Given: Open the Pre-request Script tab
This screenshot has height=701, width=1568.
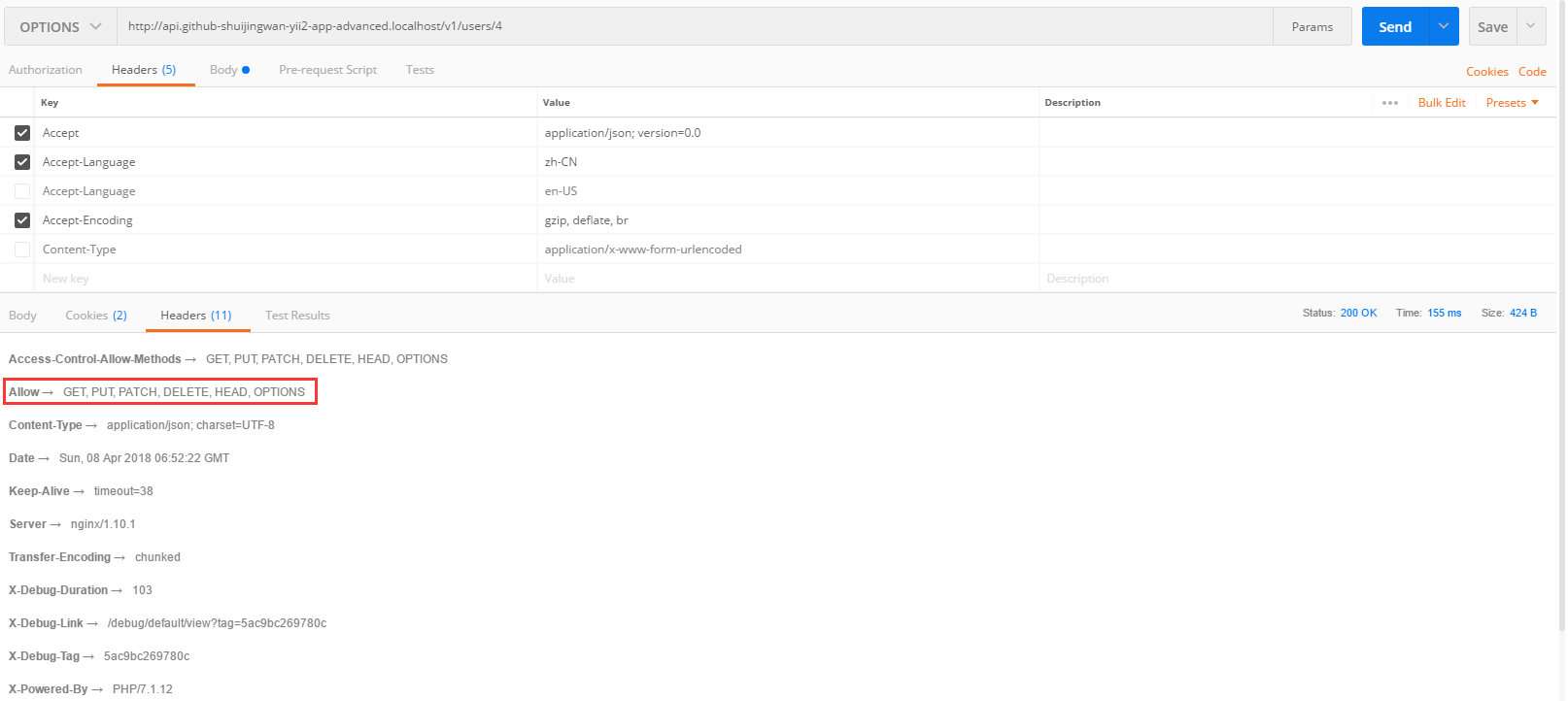Looking at the screenshot, I should click(x=327, y=70).
